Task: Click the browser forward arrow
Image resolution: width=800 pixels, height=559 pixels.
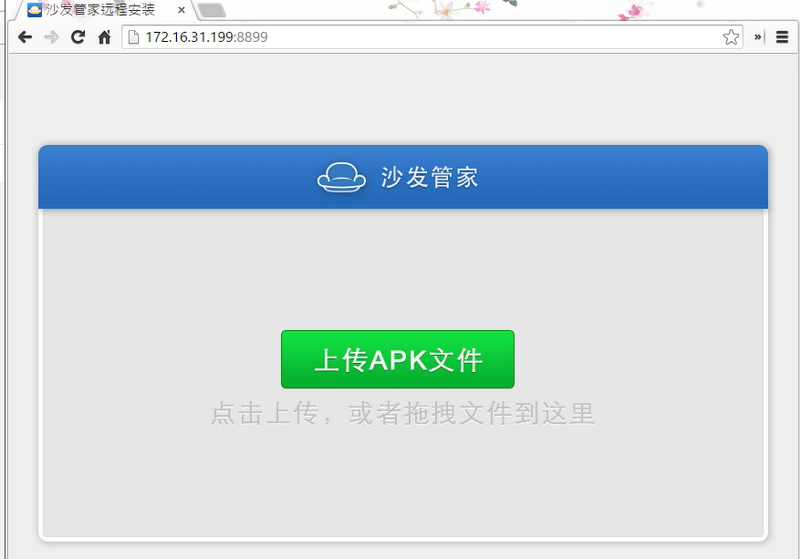Action: click(51, 37)
